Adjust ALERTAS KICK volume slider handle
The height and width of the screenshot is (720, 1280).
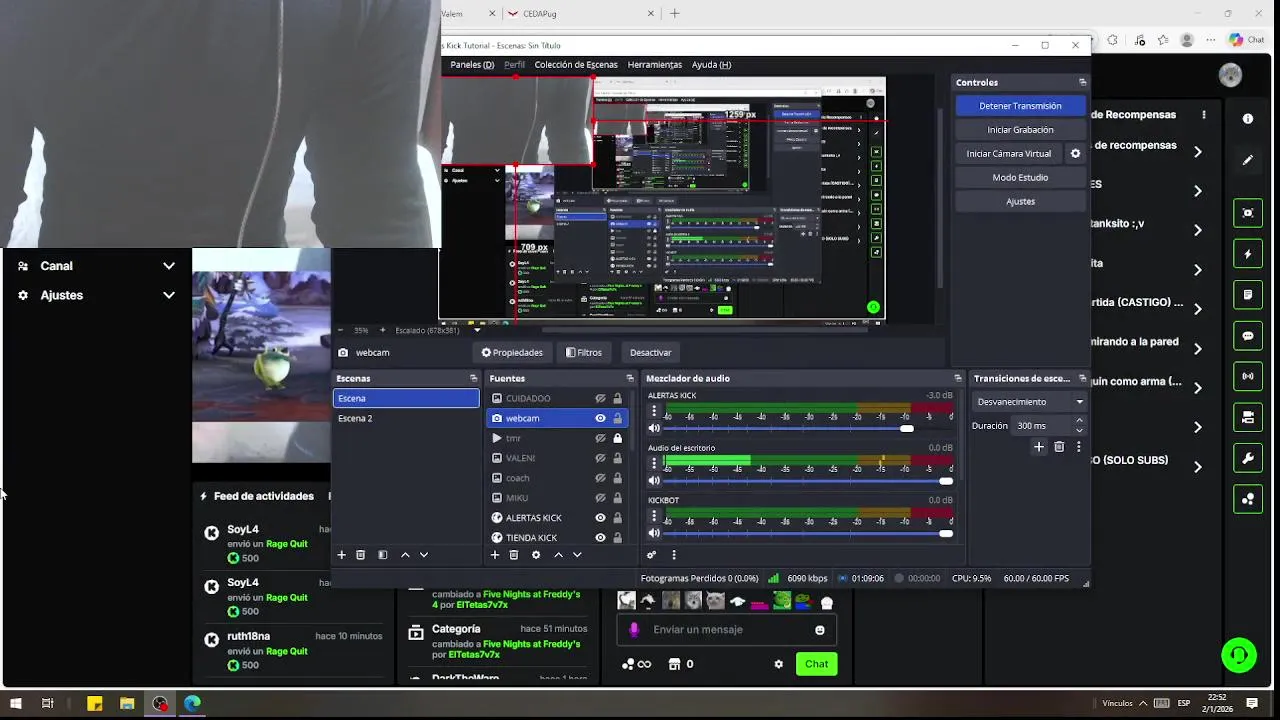pyautogui.click(x=906, y=429)
